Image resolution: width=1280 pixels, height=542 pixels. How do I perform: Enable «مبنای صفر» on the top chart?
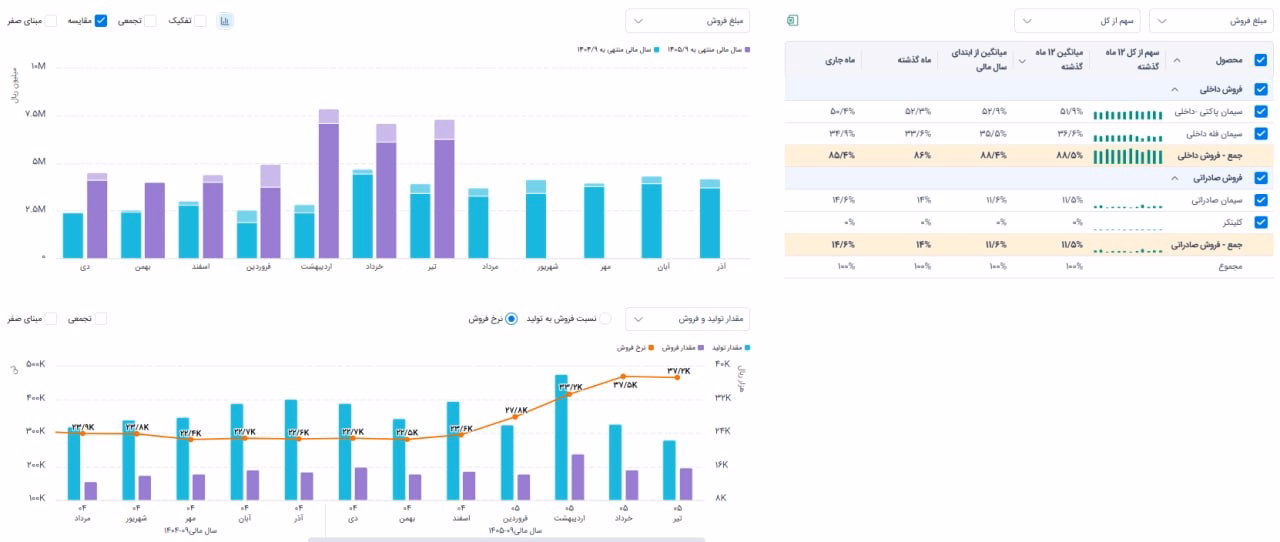[51, 21]
